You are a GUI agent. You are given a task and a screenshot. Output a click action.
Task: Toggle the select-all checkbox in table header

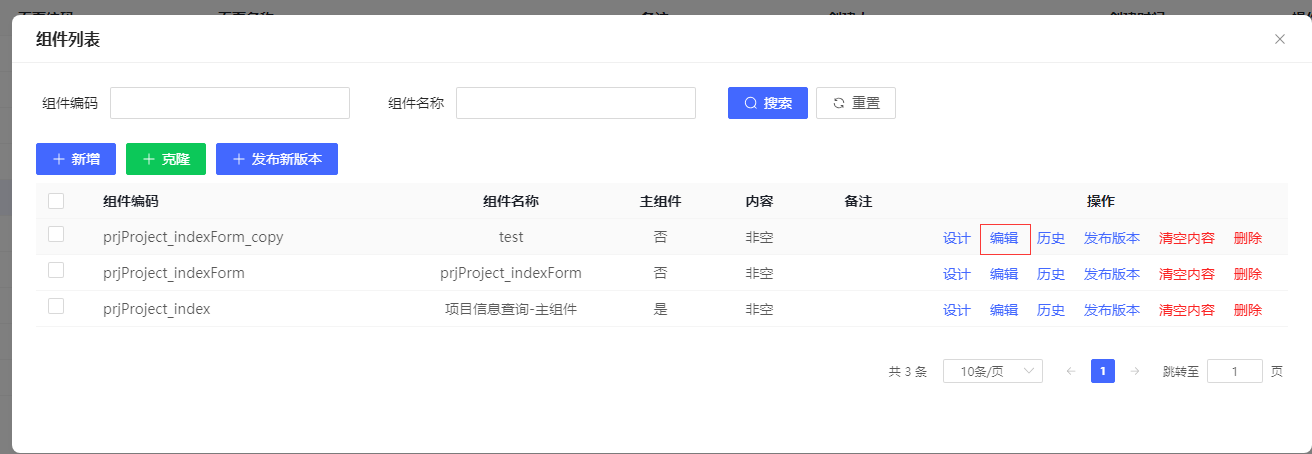[56, 201]
